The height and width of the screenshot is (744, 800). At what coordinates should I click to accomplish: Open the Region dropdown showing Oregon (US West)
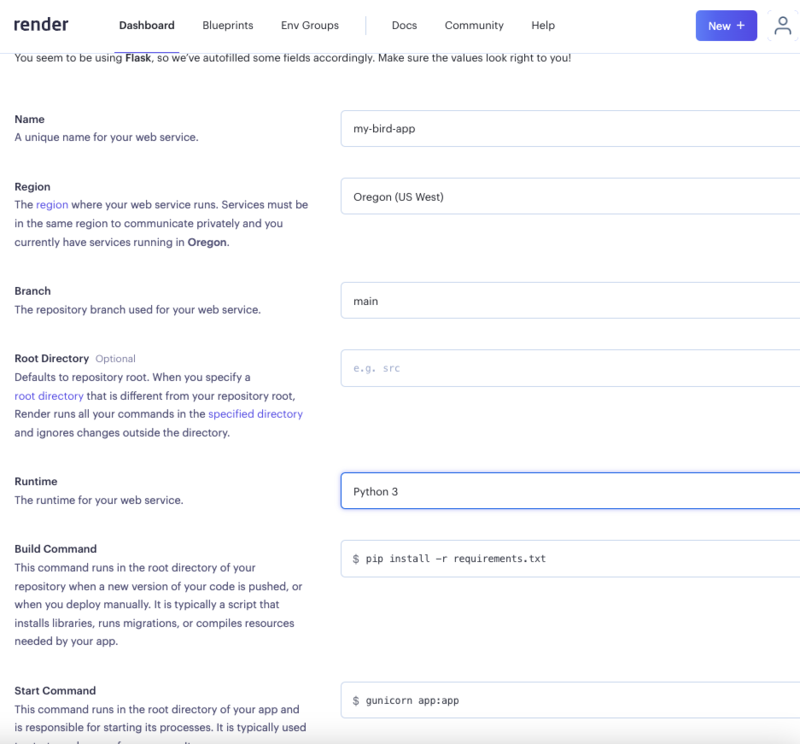(x=570, y=195)
